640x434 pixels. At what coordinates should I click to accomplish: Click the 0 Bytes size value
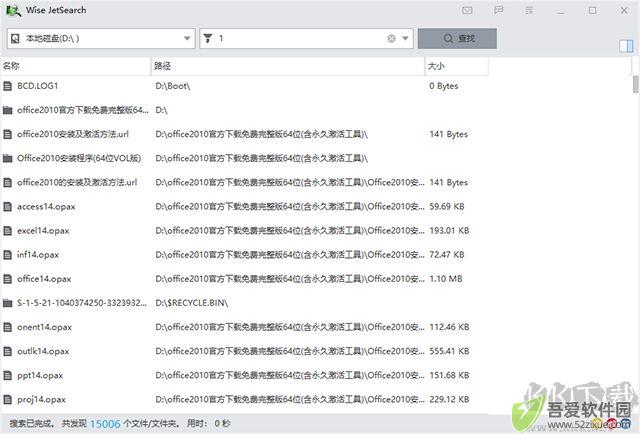pos(444,86)
